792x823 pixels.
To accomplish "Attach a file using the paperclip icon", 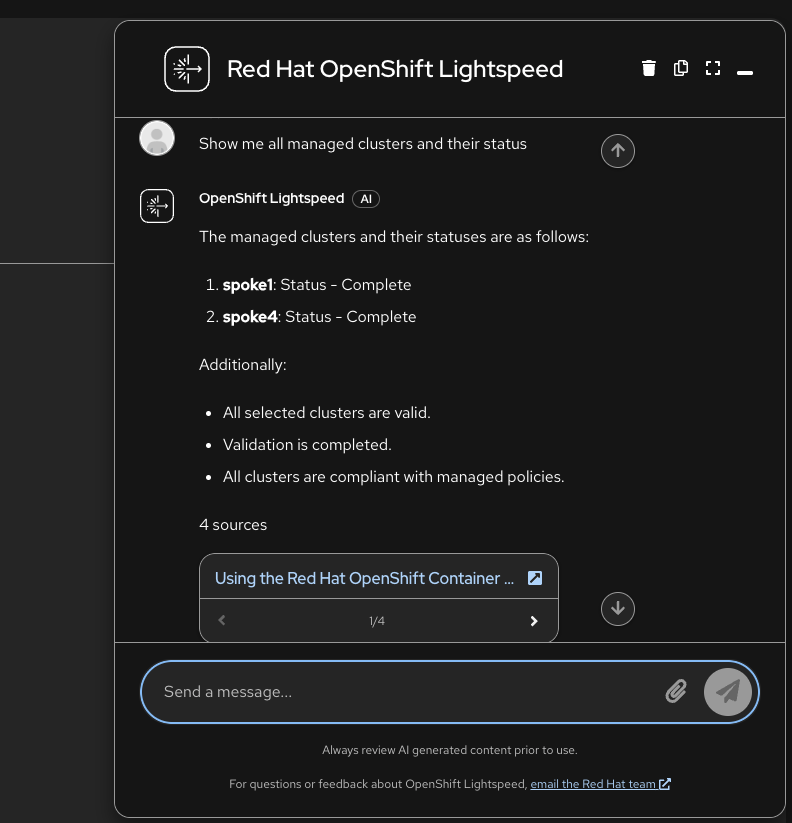I will 676,691.
